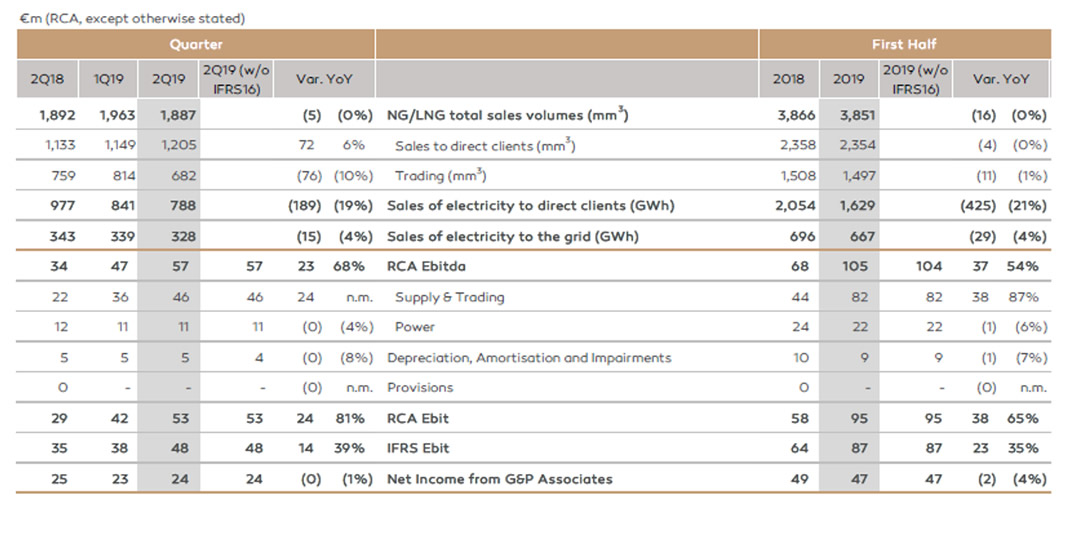
Task: Click the 1,205 value for direct clients
Action: (178, 145)
